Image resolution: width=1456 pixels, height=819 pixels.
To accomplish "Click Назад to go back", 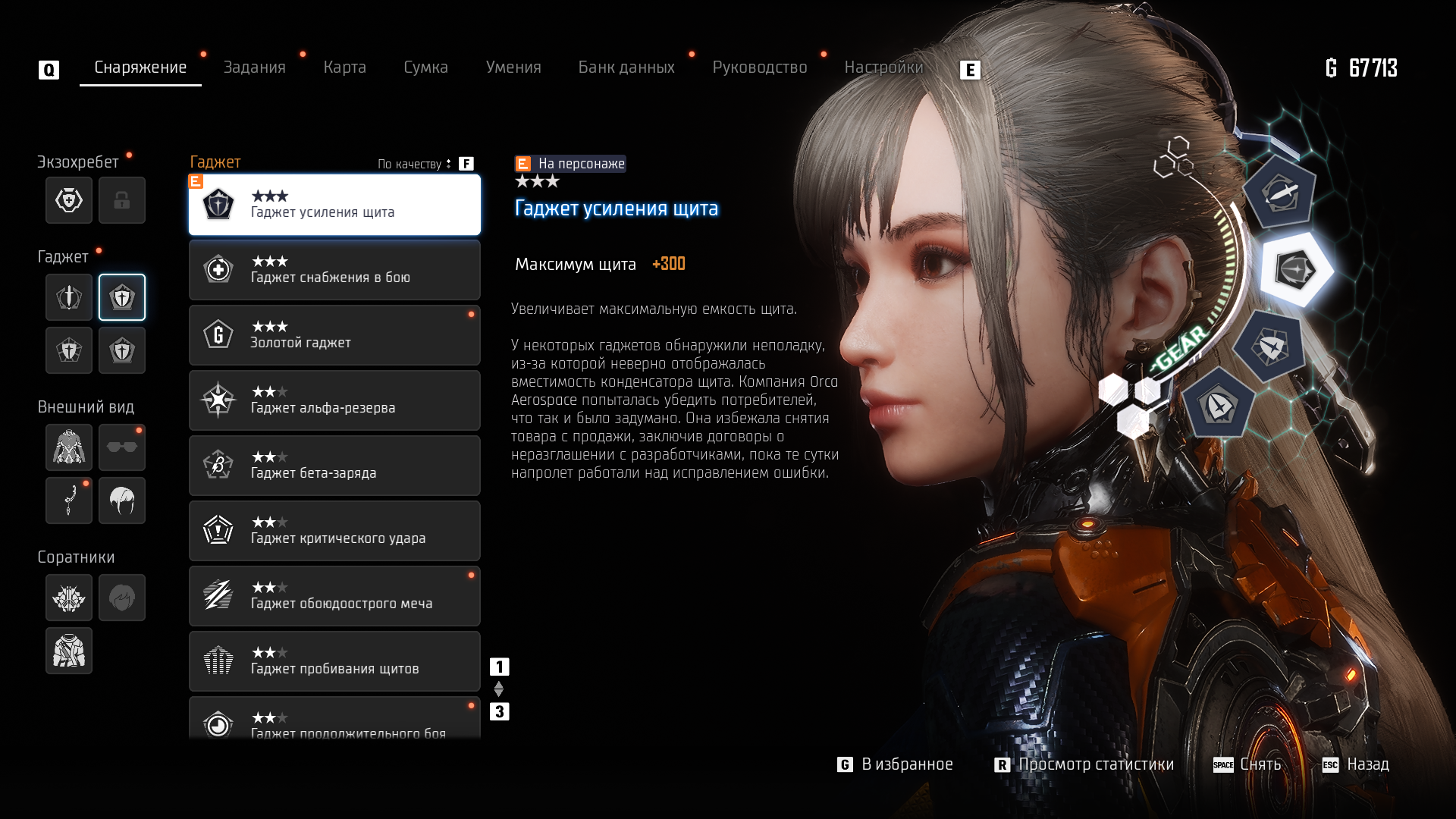I will click(1356, 764).
